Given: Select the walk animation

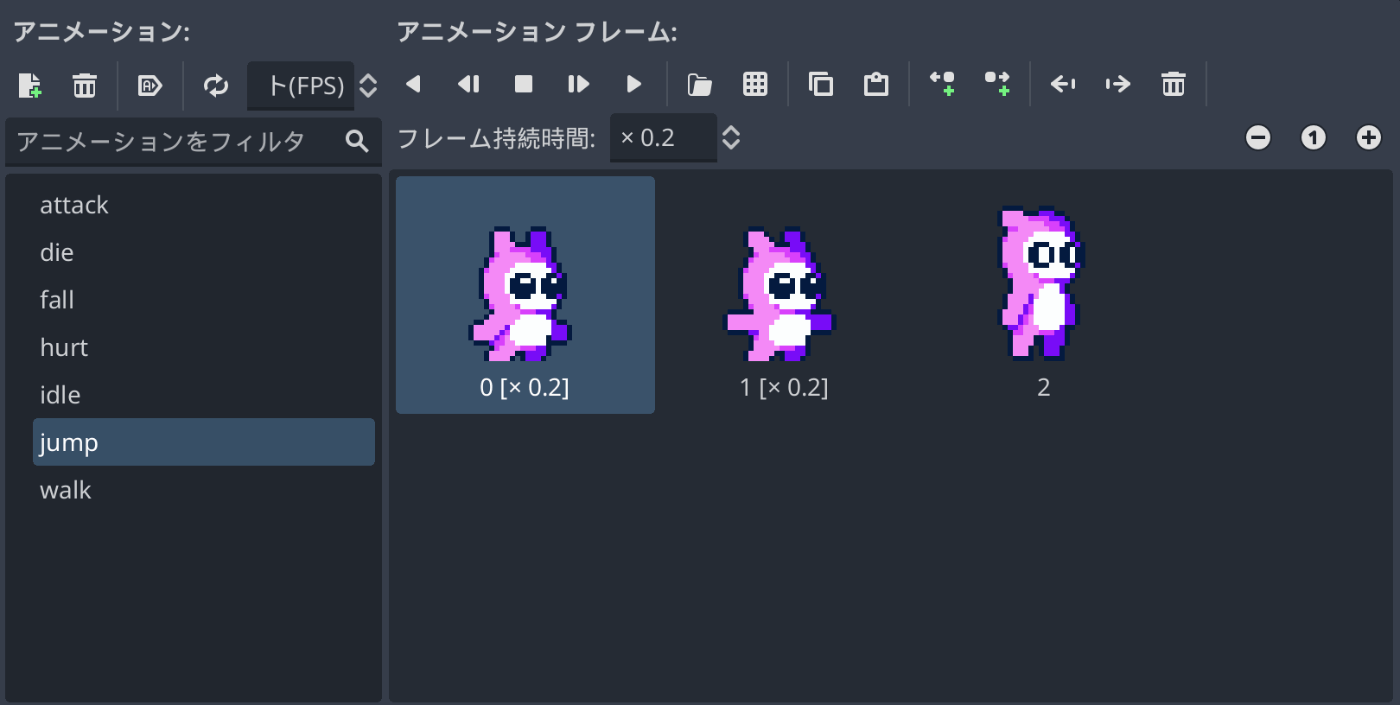Looking at the screenshot, I should (x=204, y=490).
